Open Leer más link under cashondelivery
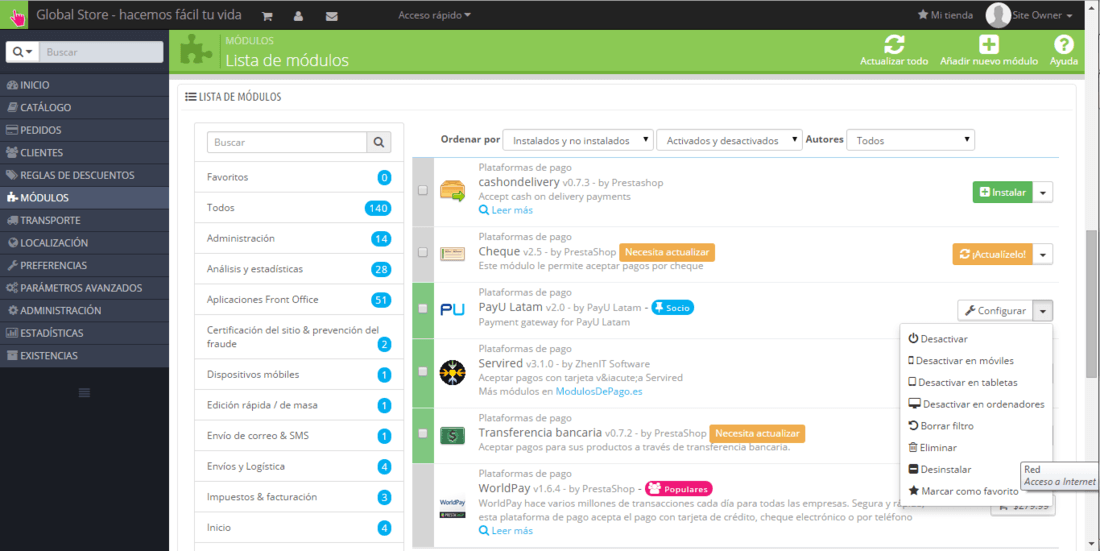 tap(506, 210)
